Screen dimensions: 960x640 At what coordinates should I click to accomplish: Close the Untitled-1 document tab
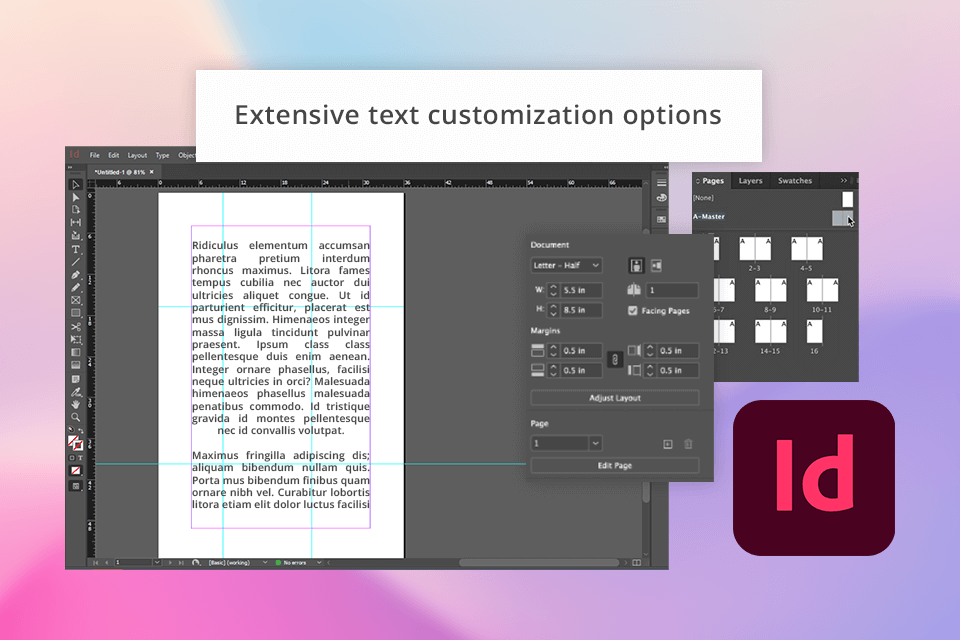[152, 172]
